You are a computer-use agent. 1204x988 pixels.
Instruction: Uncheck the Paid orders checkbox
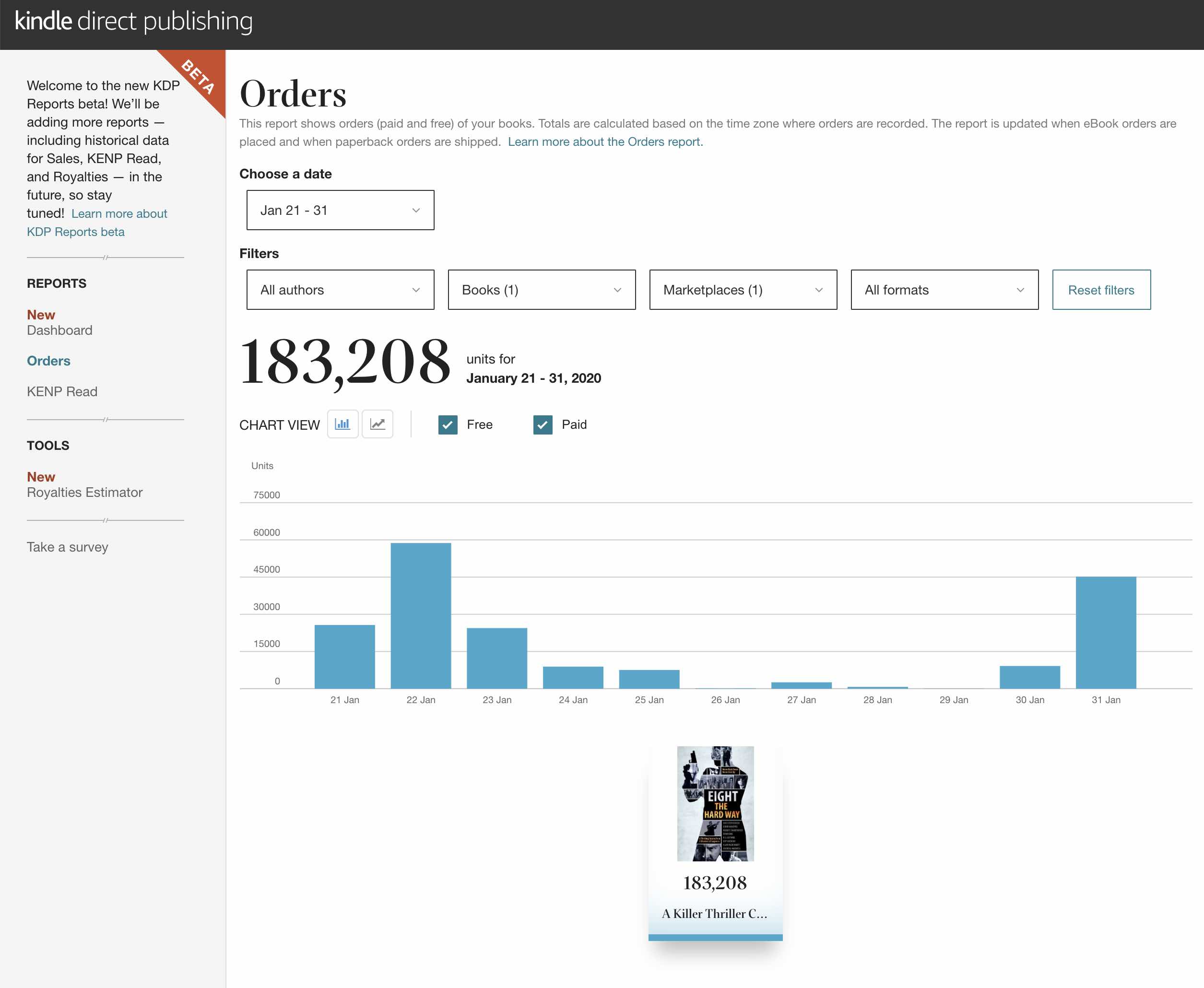pos(543,424)
